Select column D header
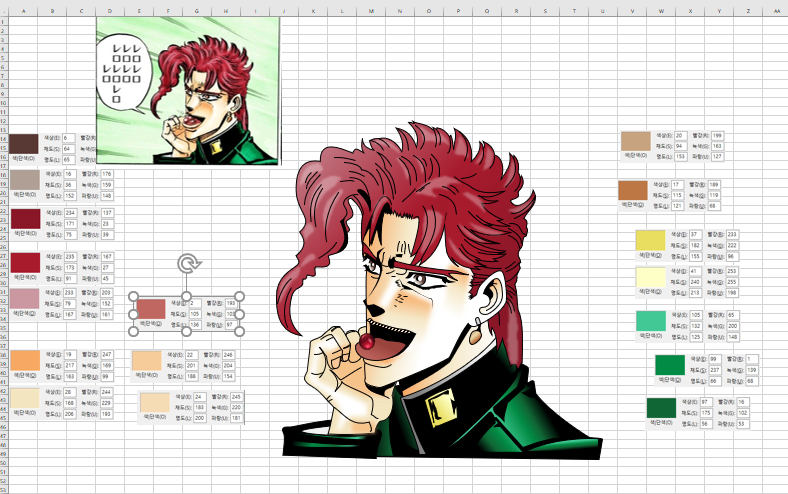 click(110, 11)
